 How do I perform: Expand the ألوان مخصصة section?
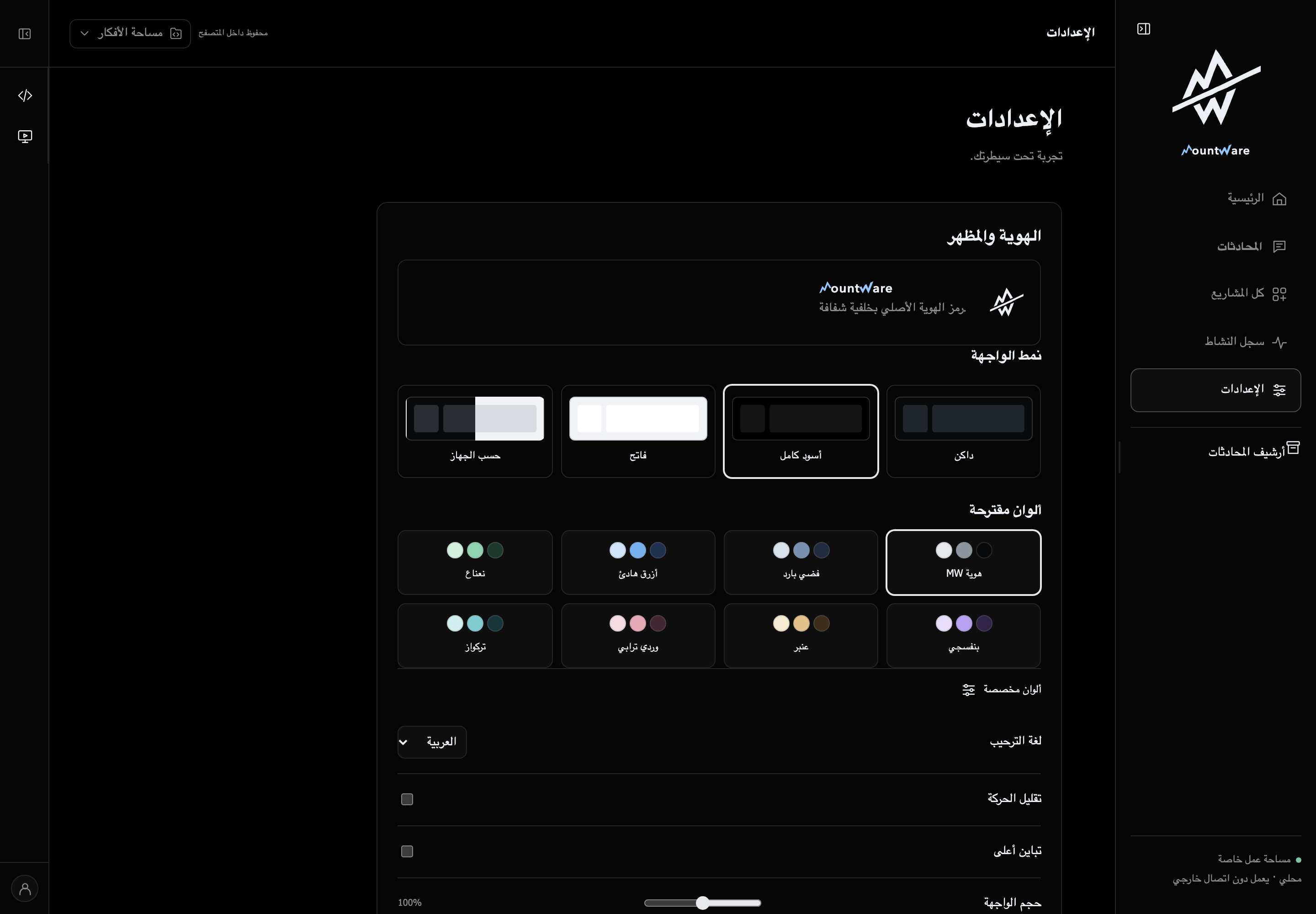coord(1001,690)
